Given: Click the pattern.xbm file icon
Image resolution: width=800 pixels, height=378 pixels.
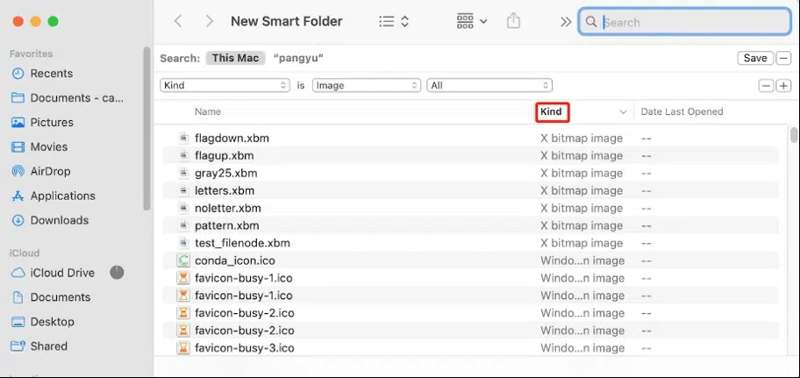Looking at the screenshot, I should [183, 225].
